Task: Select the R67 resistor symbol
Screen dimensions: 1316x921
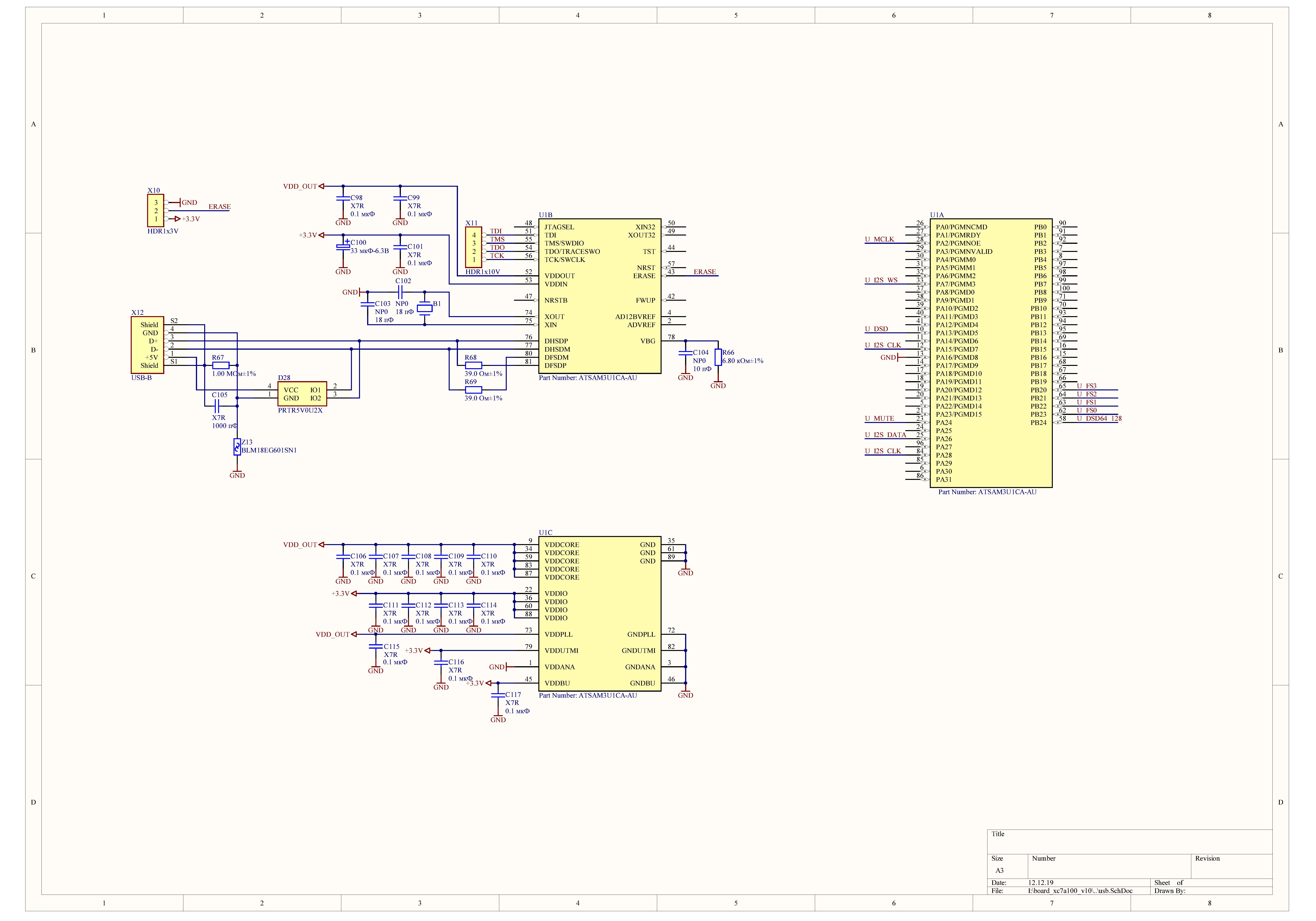Action: 221,365
